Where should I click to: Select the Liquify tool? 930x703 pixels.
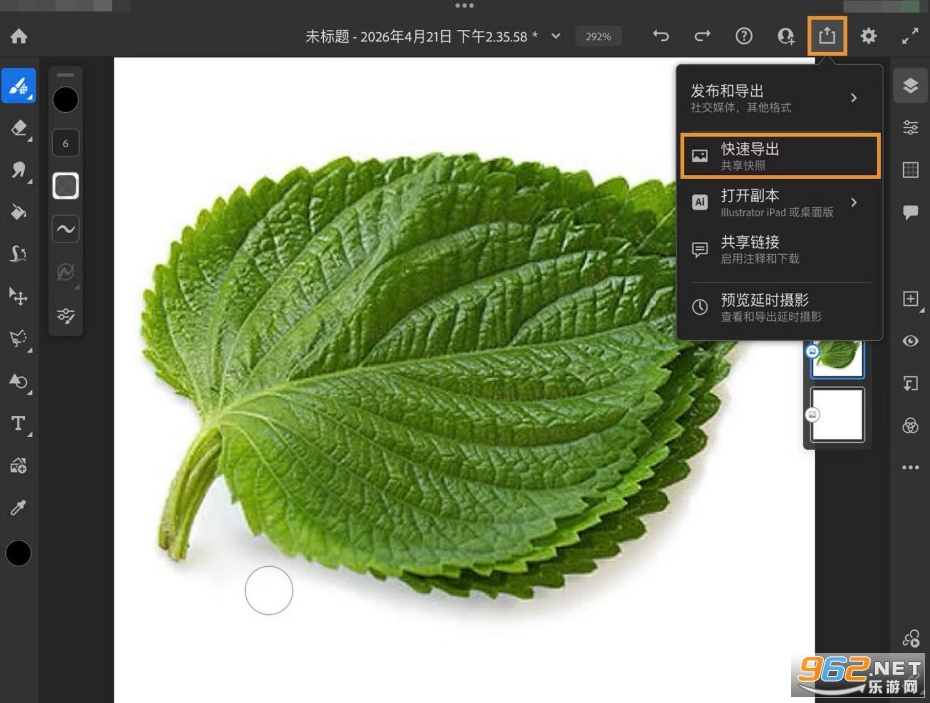(18, 255)
